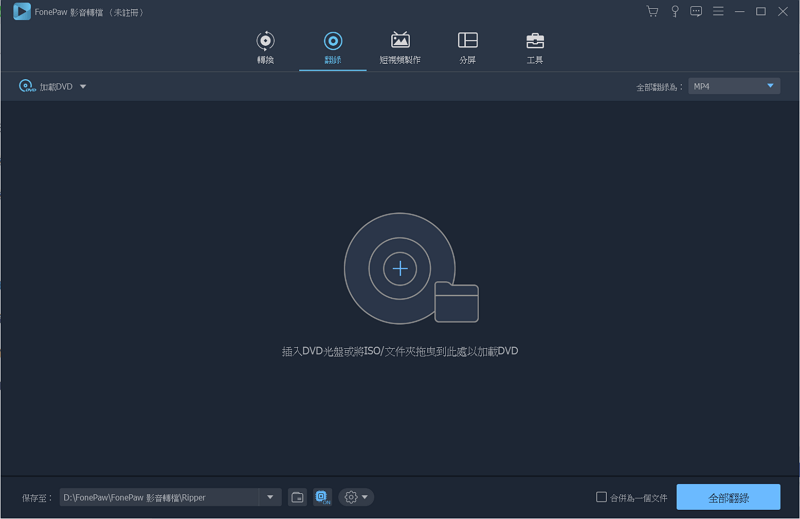This screenshot has height=519, width=800.
Task: Click the plus icon to add a DVD
Action: click(400, 268)
